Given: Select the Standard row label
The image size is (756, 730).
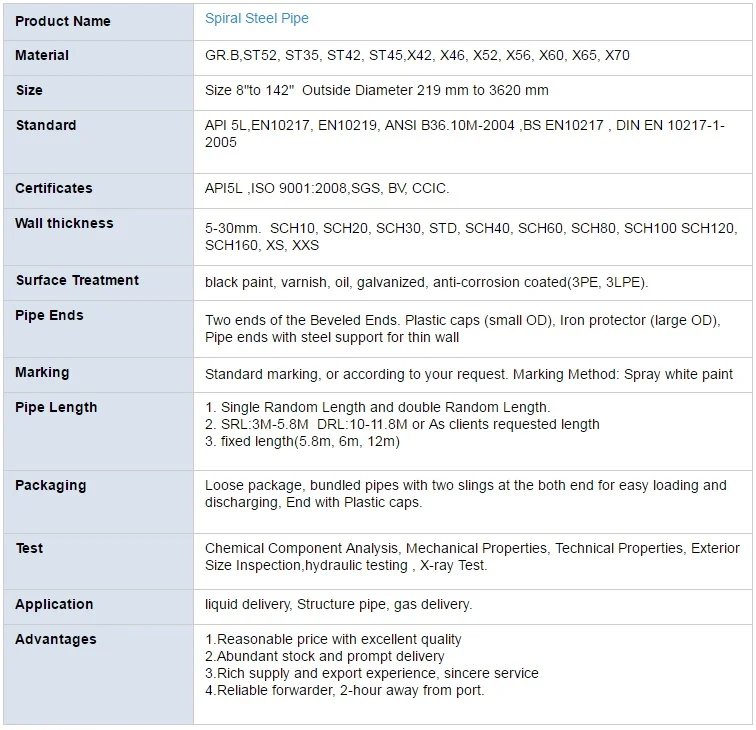Looking at the screenshot, I should 46,126.
